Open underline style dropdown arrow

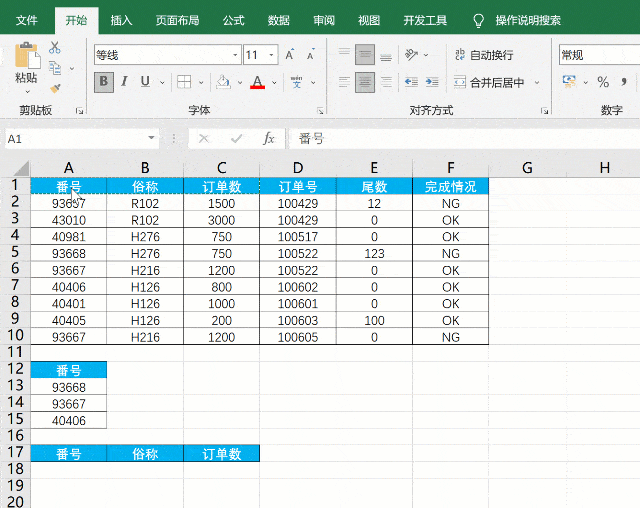coord(162,82)
